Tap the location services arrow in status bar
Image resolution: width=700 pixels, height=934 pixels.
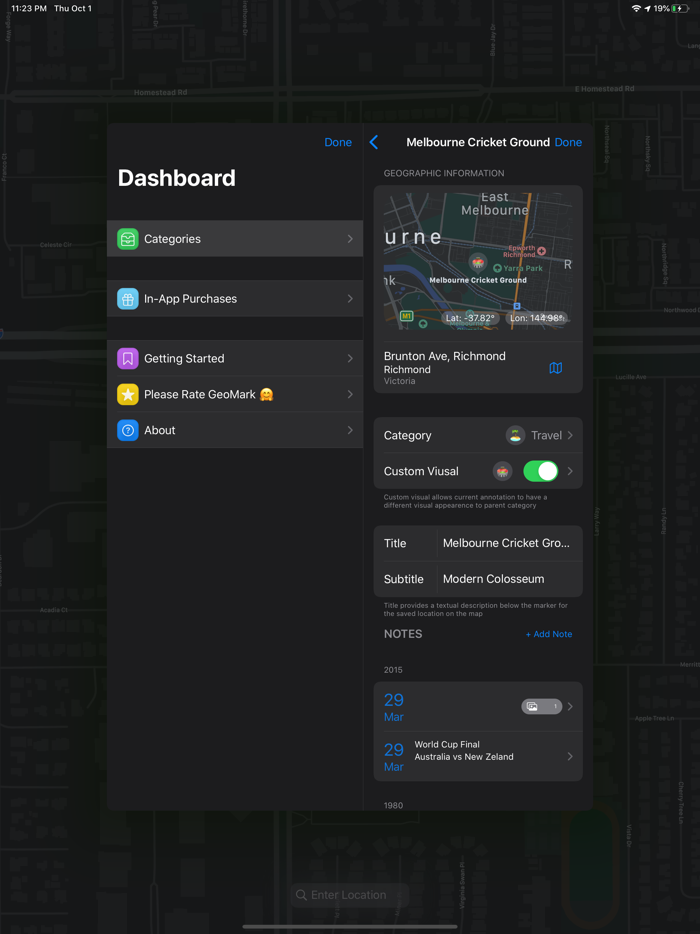pos(648,8)
